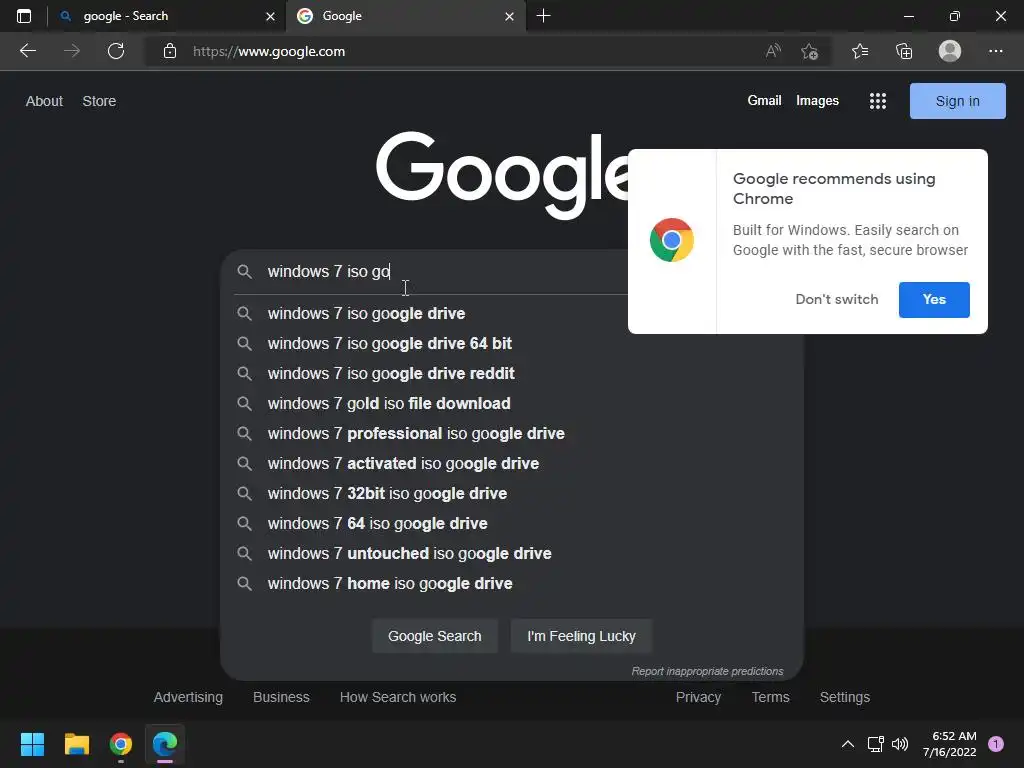The width and height of the screenshot is (1024, 768).
Task: Click the Sign in button
Action: coord(957,101)
